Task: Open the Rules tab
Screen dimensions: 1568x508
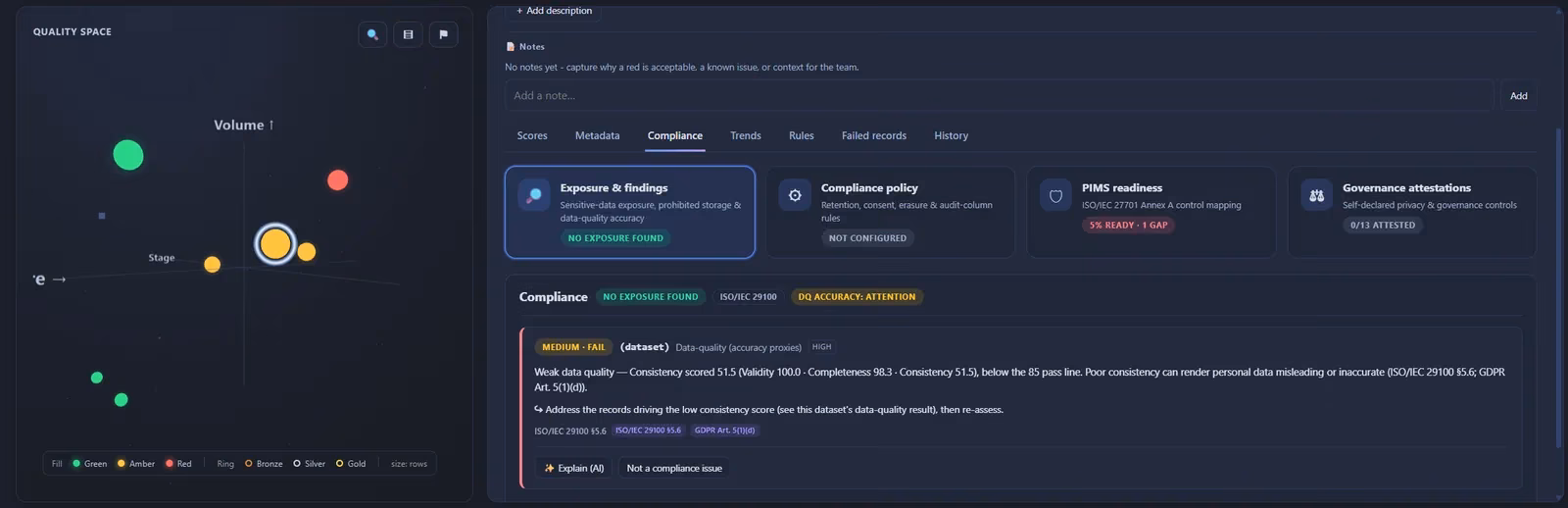Action: point(802,135)
